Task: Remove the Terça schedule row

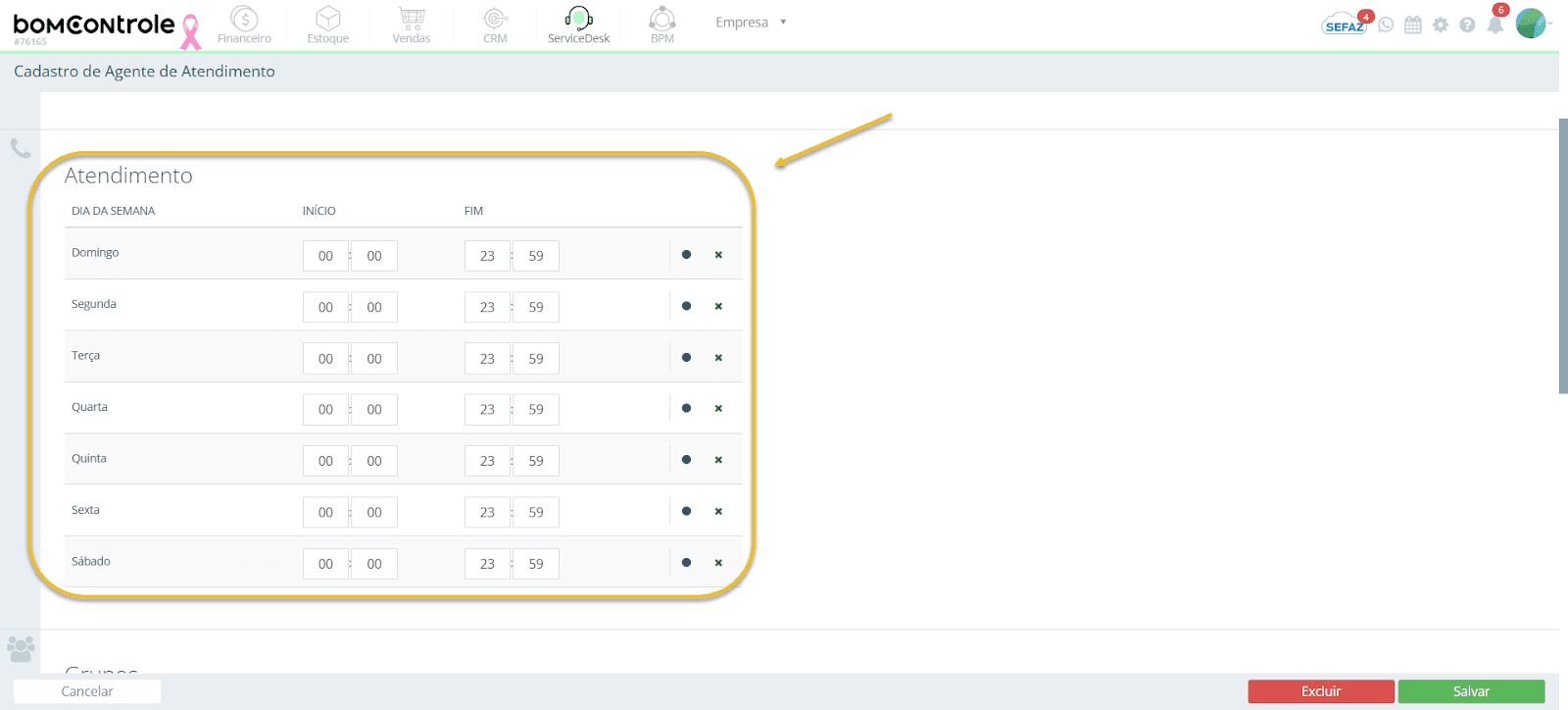Action: 718,358
